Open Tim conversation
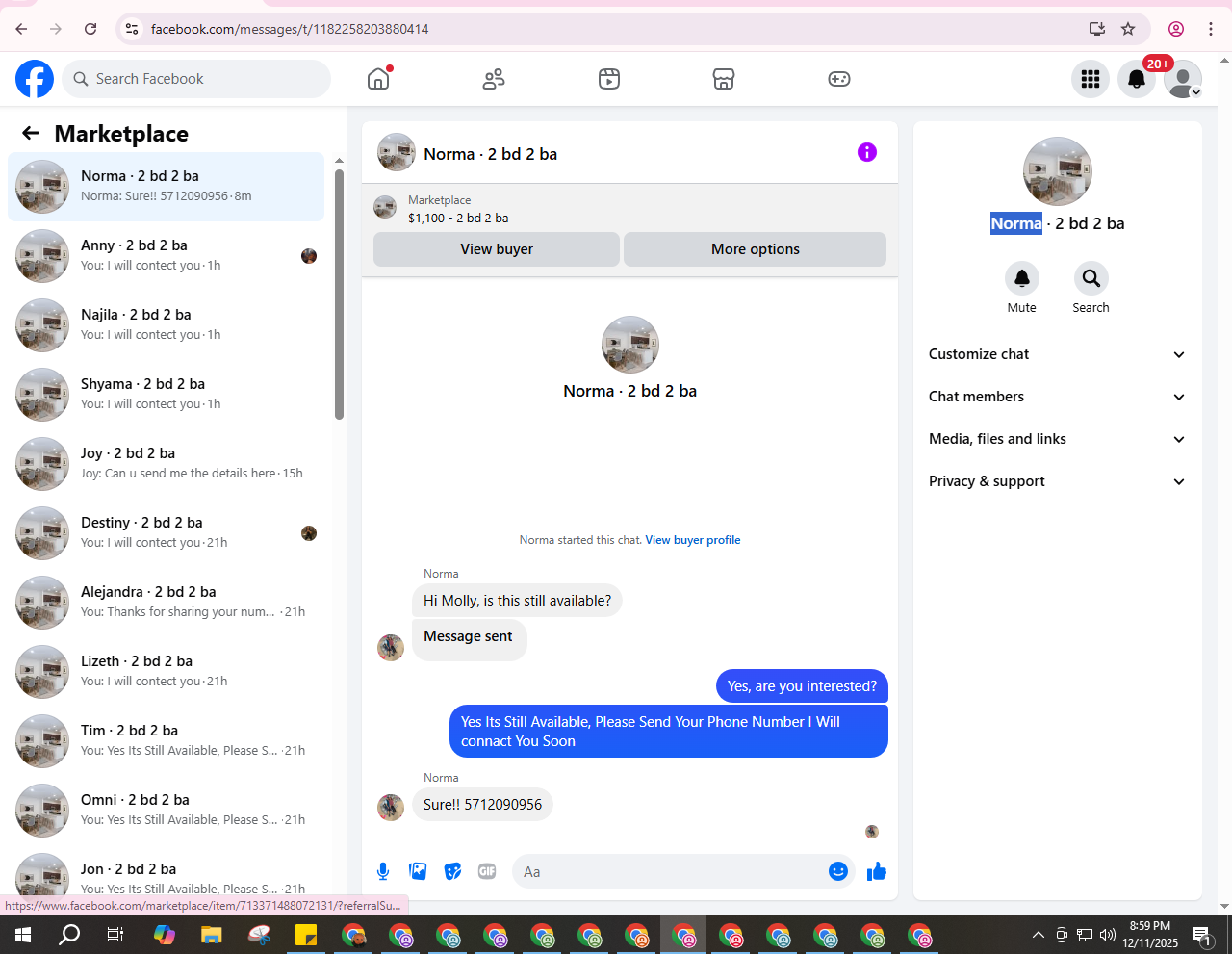This screenshot has height=954, width=1232. (166, 741)
